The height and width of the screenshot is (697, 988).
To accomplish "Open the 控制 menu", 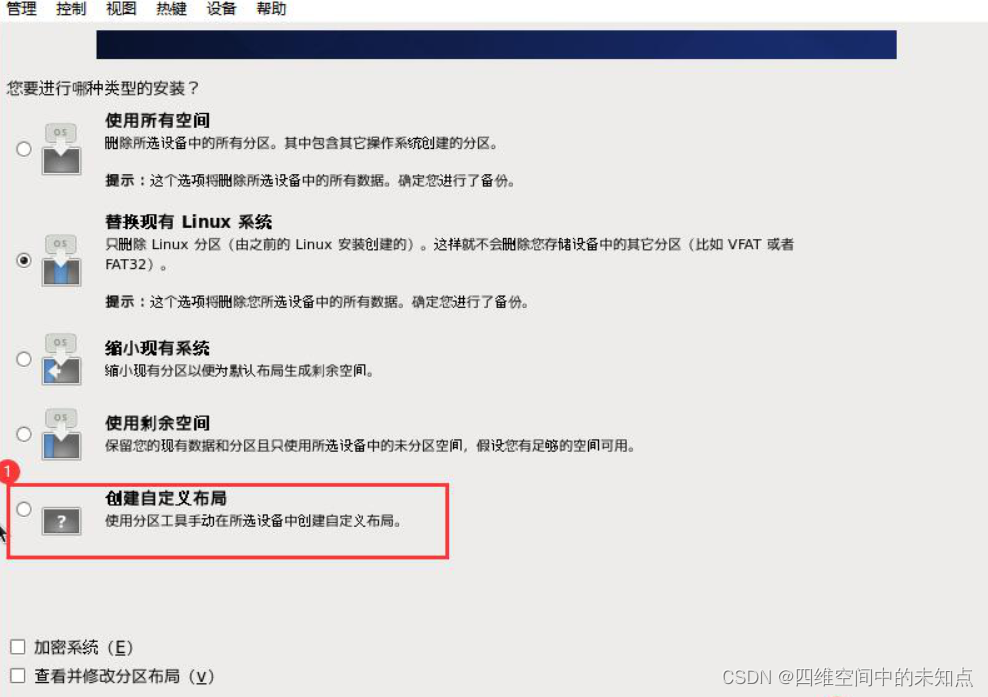I will point(71,9).
